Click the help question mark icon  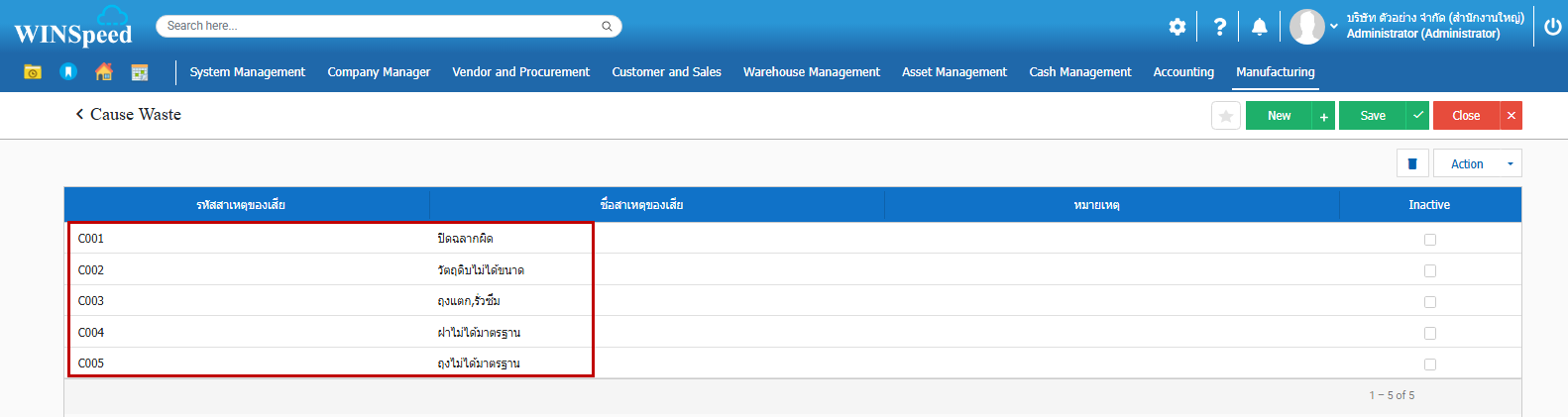coord(1220,27)
